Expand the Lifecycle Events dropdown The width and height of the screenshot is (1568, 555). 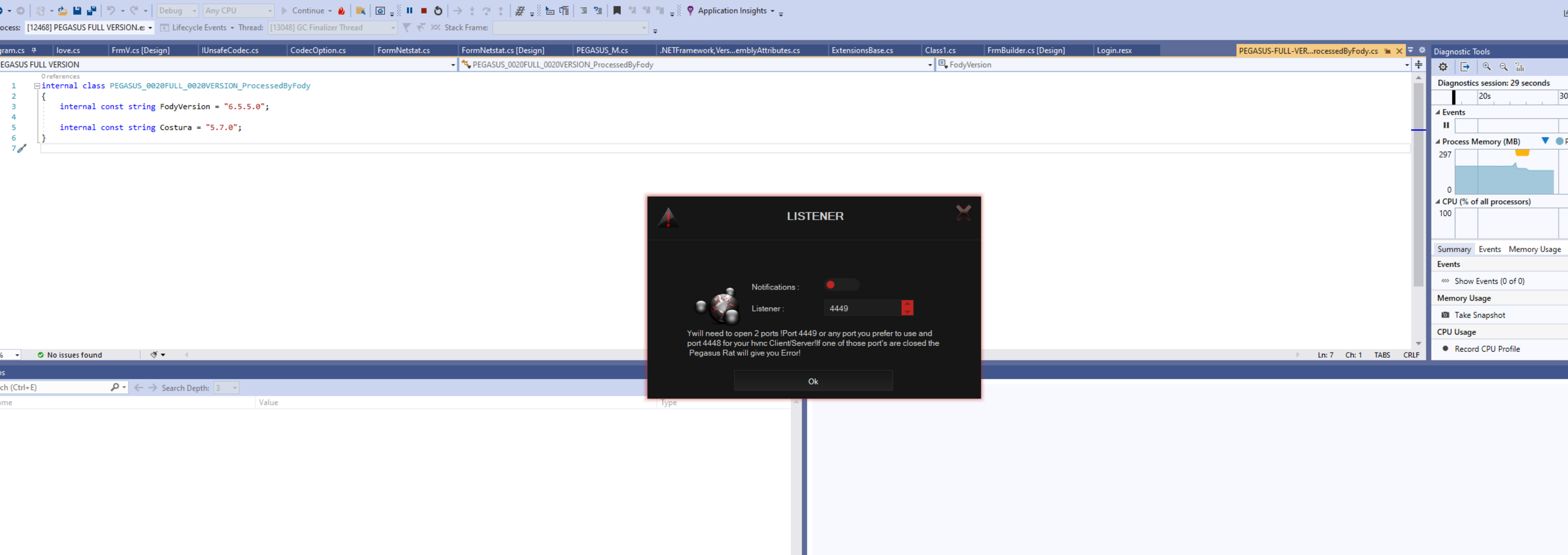tap(232, 28)
